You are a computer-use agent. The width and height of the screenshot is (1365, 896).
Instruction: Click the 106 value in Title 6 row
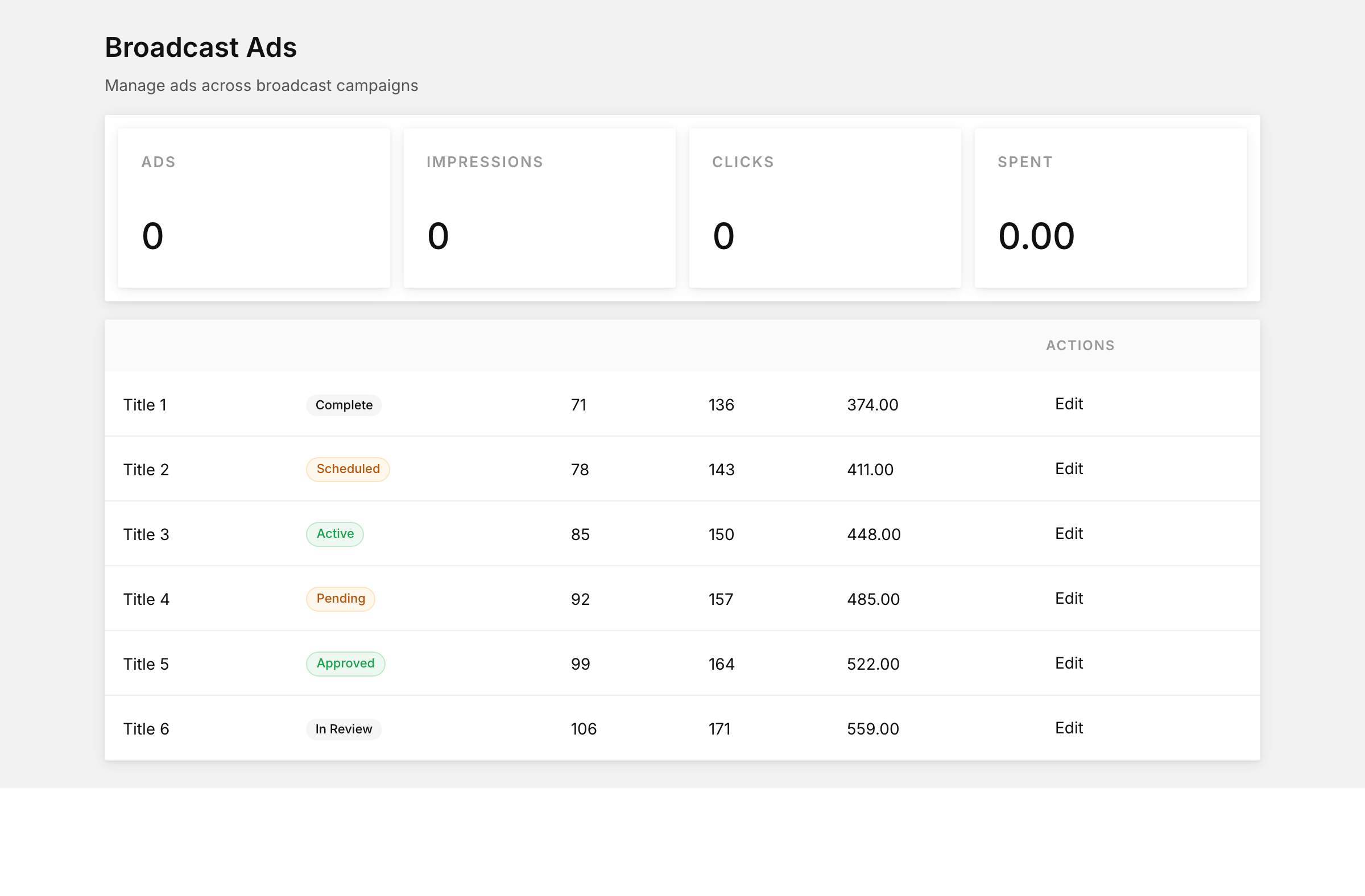pos(584,729)
